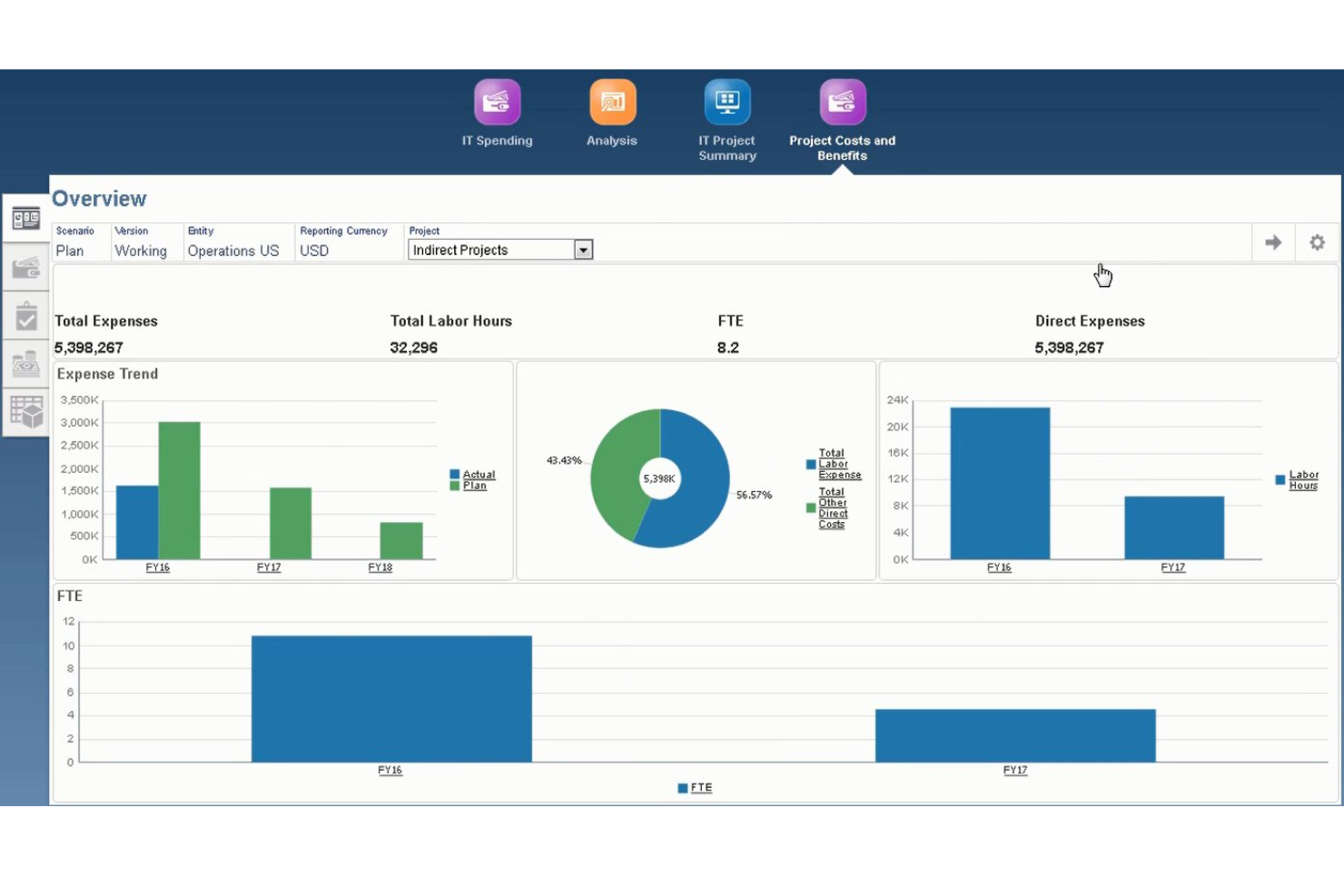Click the FY16 axis label link
This screenshot has width=1344, height=896.
pyautogui.click(x=156, y=566)
